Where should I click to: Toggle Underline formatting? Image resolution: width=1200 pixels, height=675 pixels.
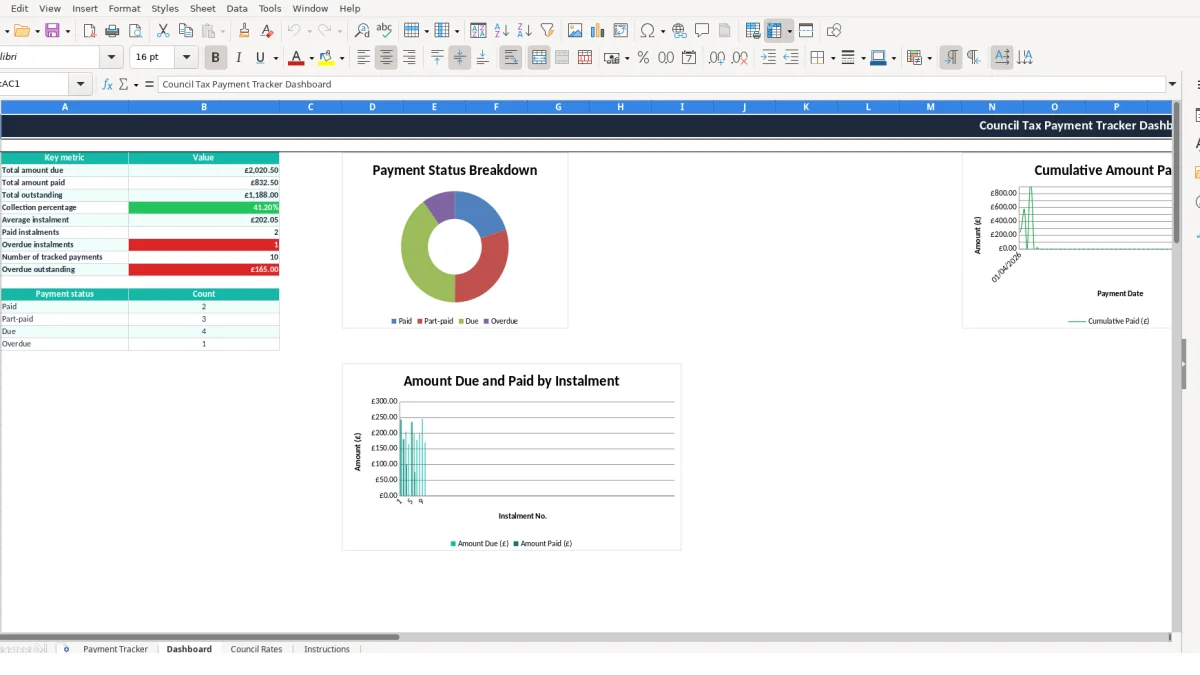tap(260, 58)
